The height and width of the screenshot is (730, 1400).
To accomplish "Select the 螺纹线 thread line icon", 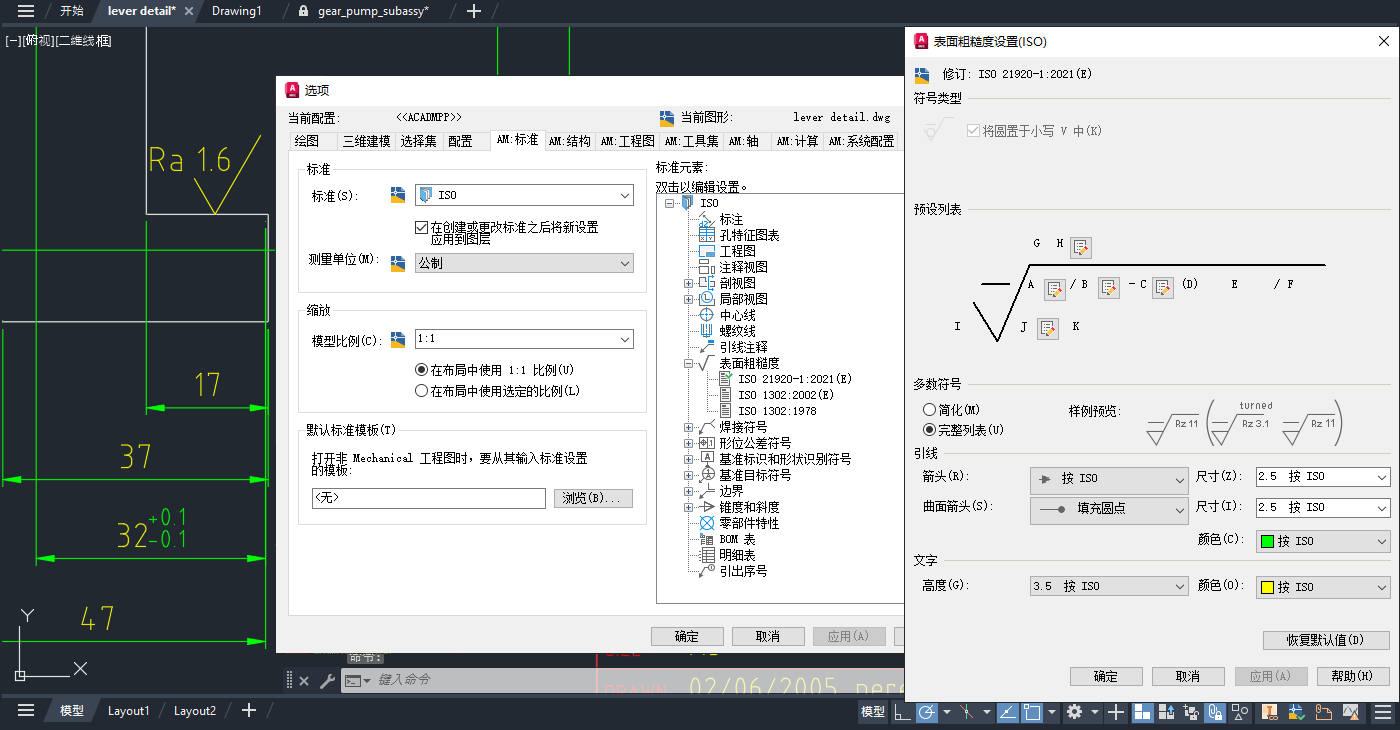I will coord(707,331).
